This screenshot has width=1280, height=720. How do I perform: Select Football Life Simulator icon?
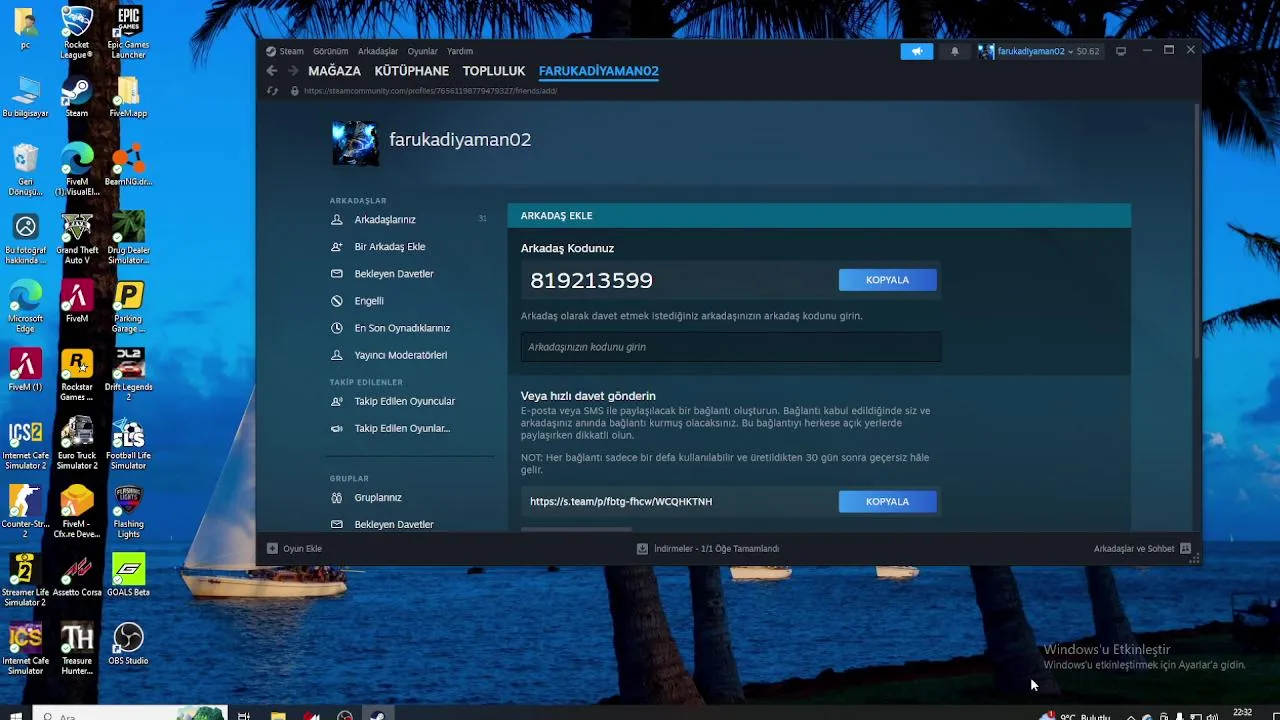click(128, 443)
